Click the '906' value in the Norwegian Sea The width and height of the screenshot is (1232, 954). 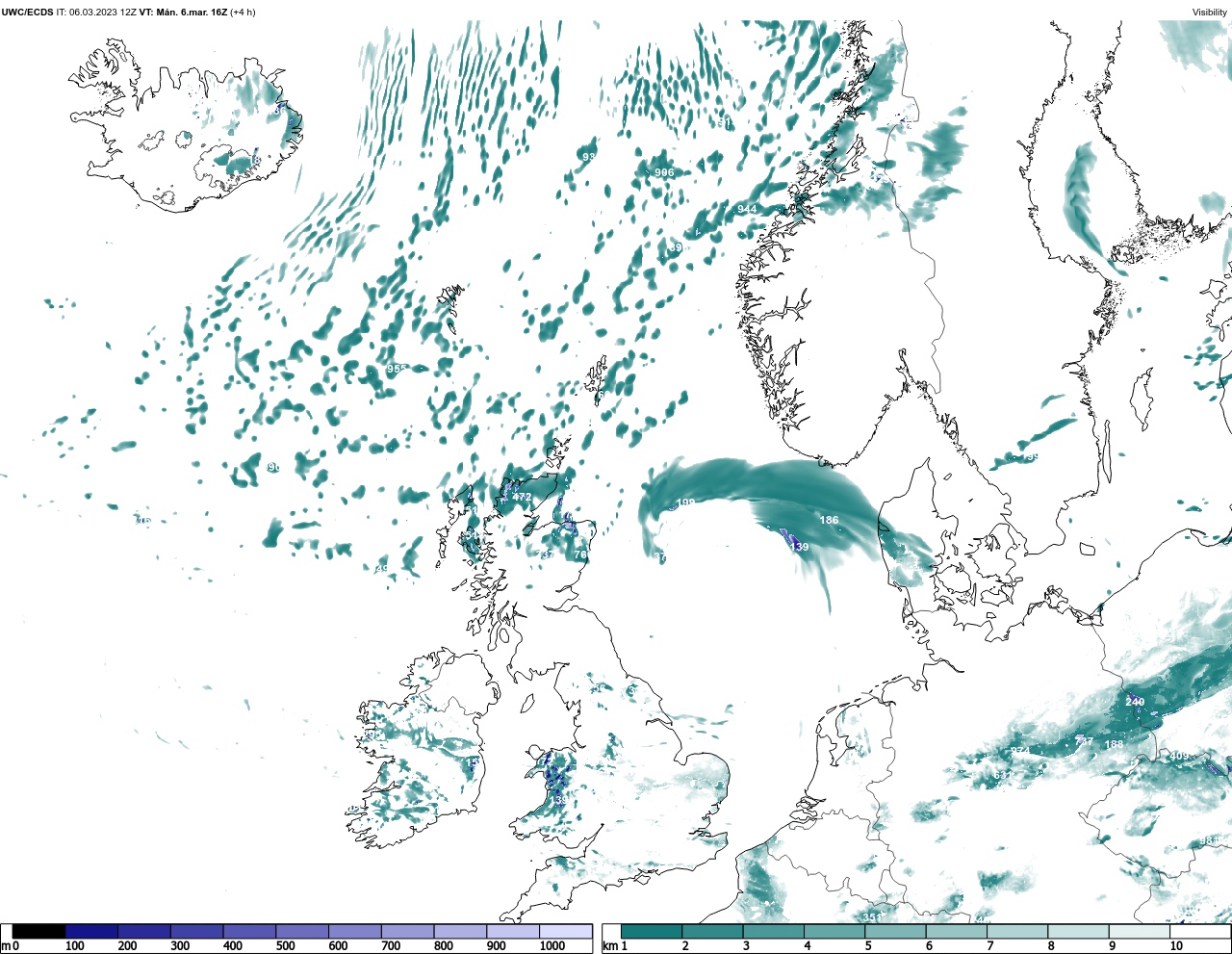[664, 172]
